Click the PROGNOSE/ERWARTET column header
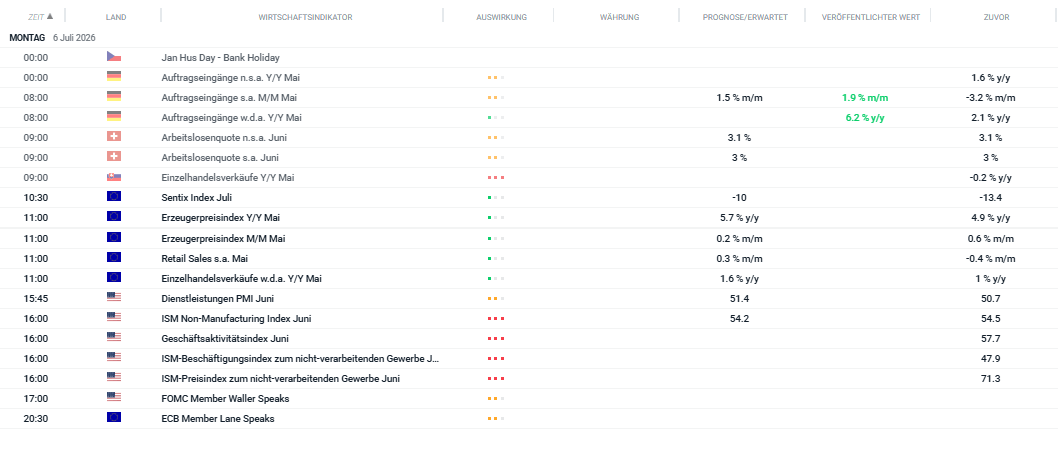The image size is (1058, 454). pyautogui.click(x=744, y=17)
